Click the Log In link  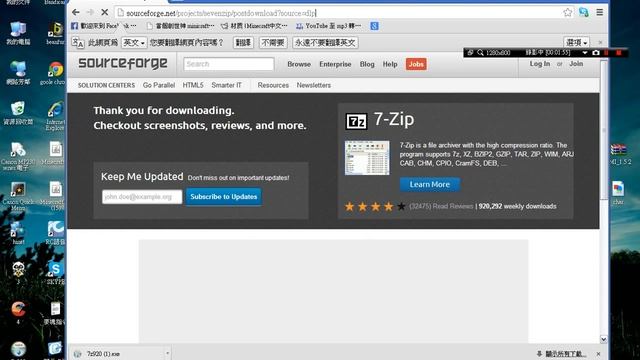pos(540,64)
